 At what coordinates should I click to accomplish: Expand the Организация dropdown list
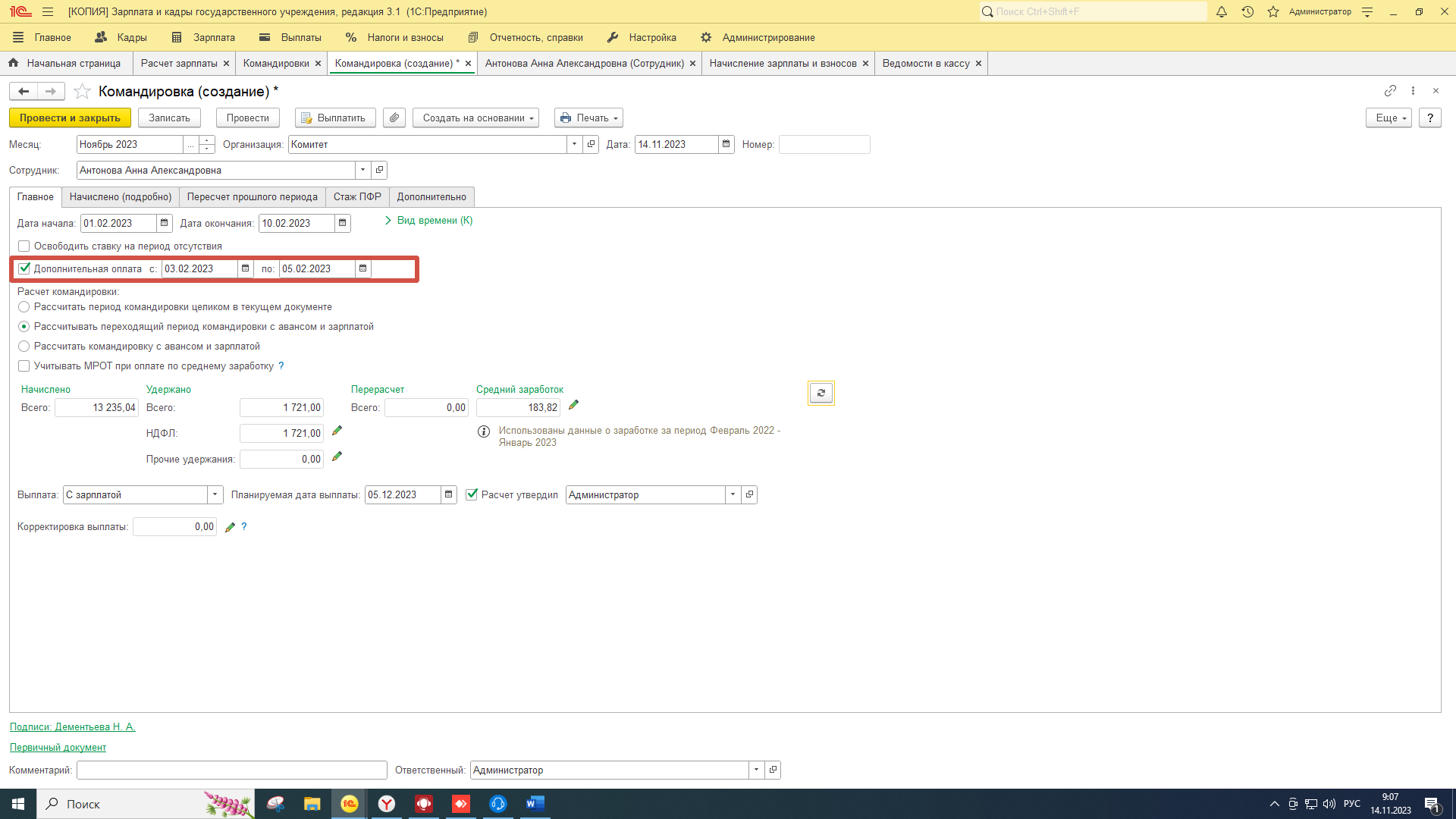[574, 144]
